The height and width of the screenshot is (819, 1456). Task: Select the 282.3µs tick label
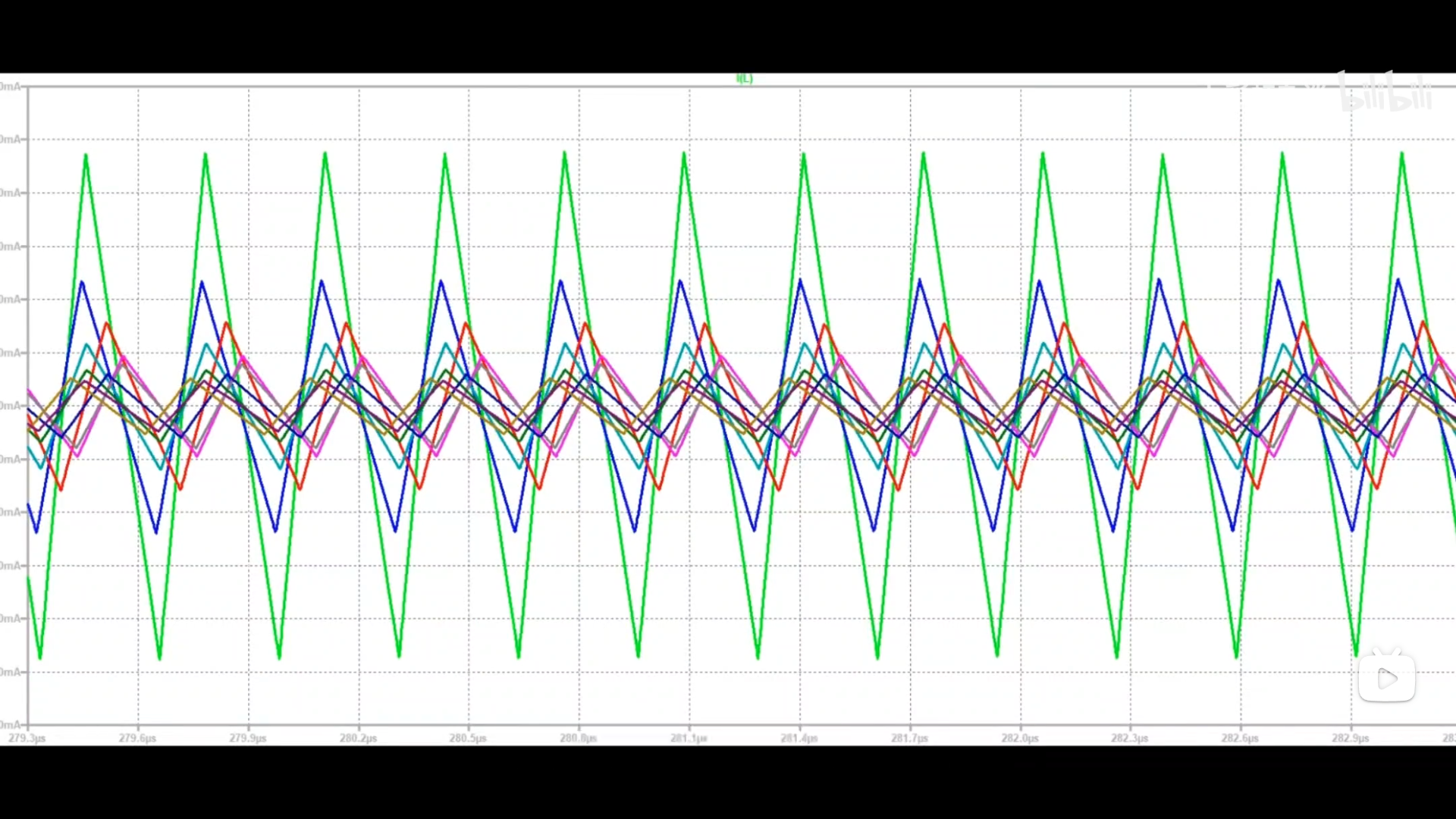point(1130,738)
